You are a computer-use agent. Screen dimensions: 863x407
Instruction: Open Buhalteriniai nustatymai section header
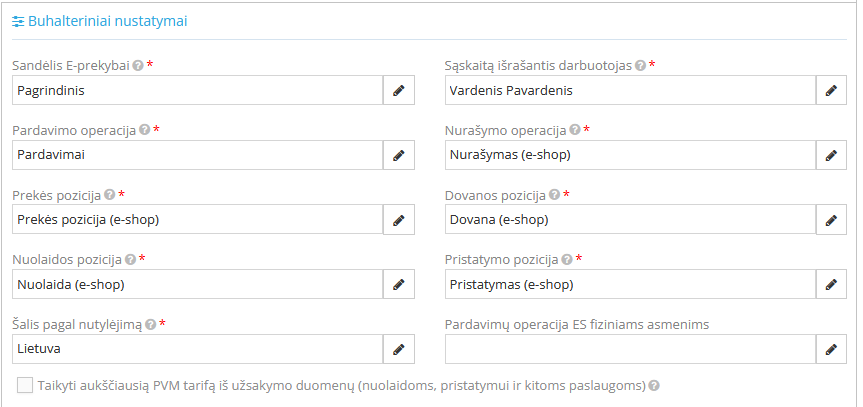point(99,20)
